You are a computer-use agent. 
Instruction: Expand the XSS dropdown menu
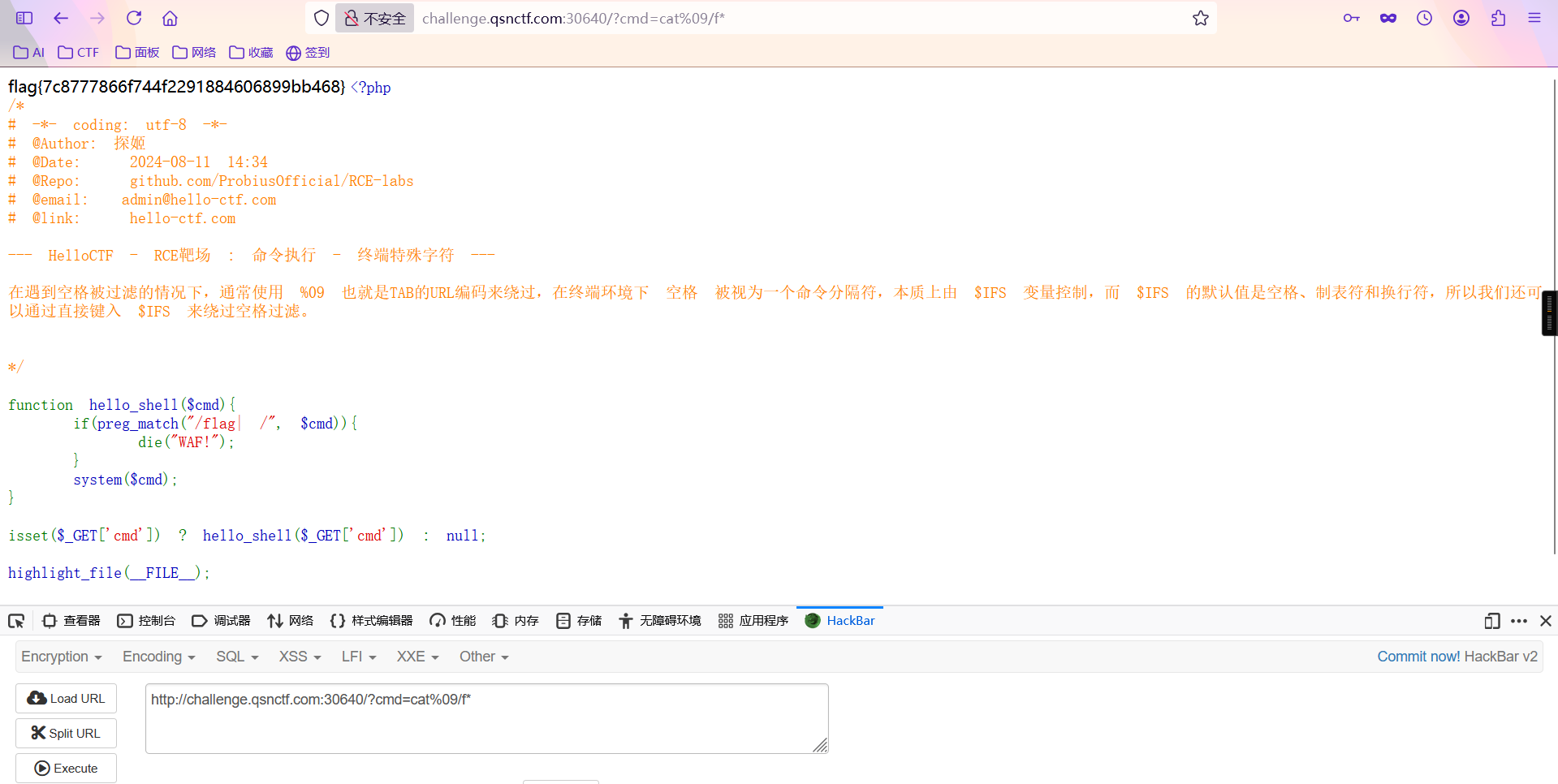(299, 657)
